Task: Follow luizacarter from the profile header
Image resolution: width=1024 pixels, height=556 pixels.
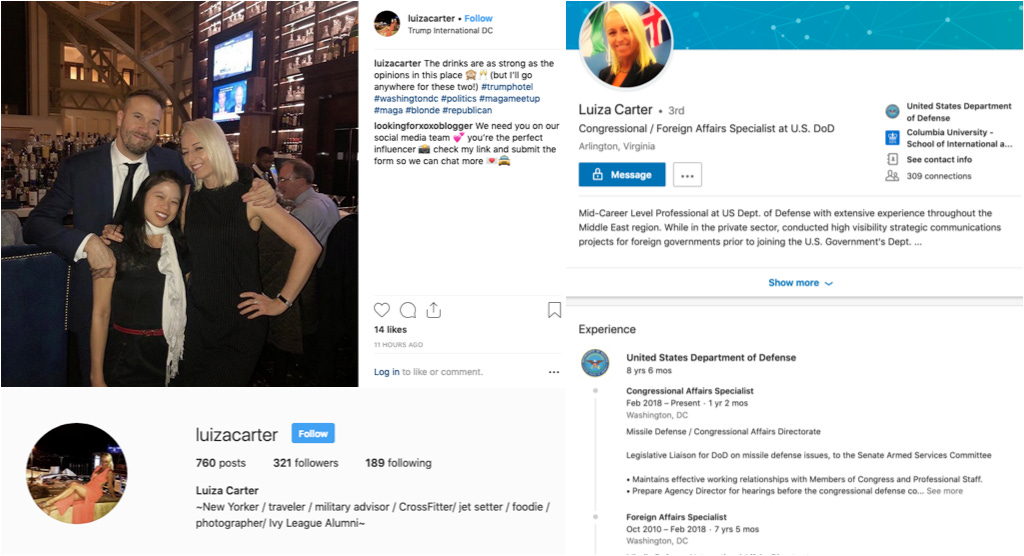Action: coord(313,433)
